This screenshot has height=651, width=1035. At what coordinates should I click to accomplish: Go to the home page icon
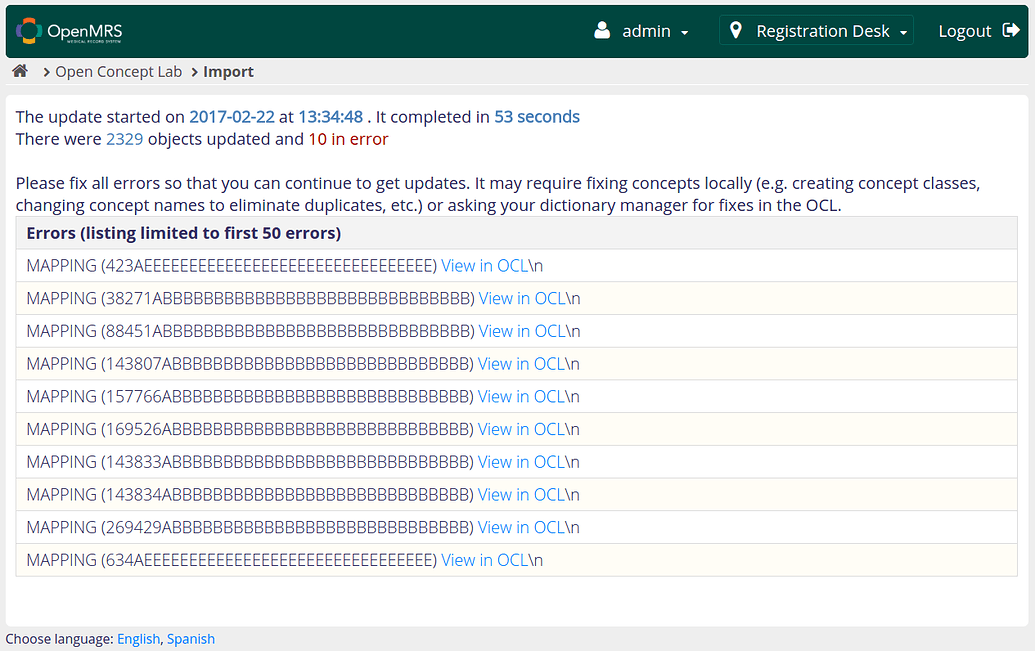point(20,71)
